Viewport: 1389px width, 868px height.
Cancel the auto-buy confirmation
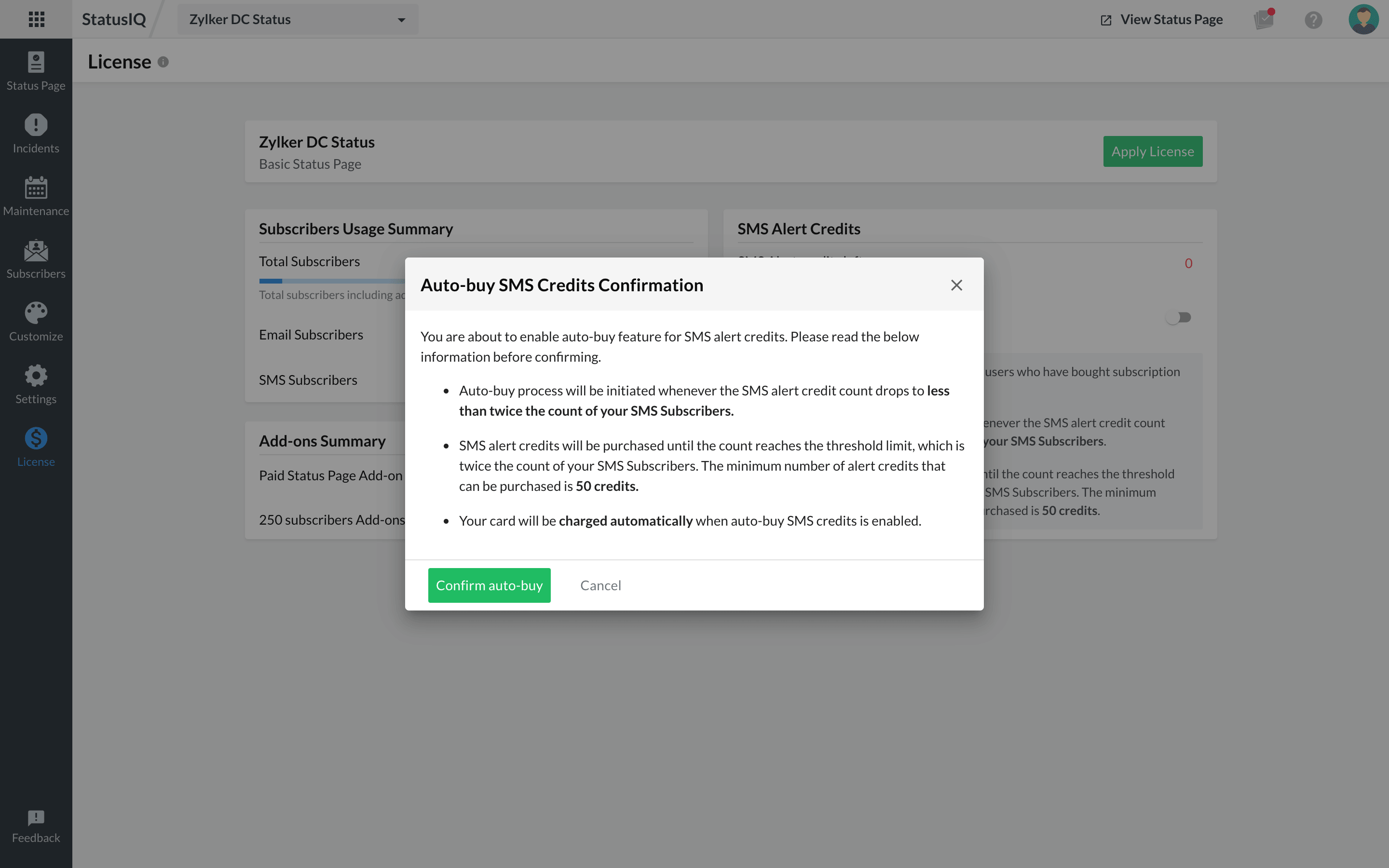coord(600,585)
